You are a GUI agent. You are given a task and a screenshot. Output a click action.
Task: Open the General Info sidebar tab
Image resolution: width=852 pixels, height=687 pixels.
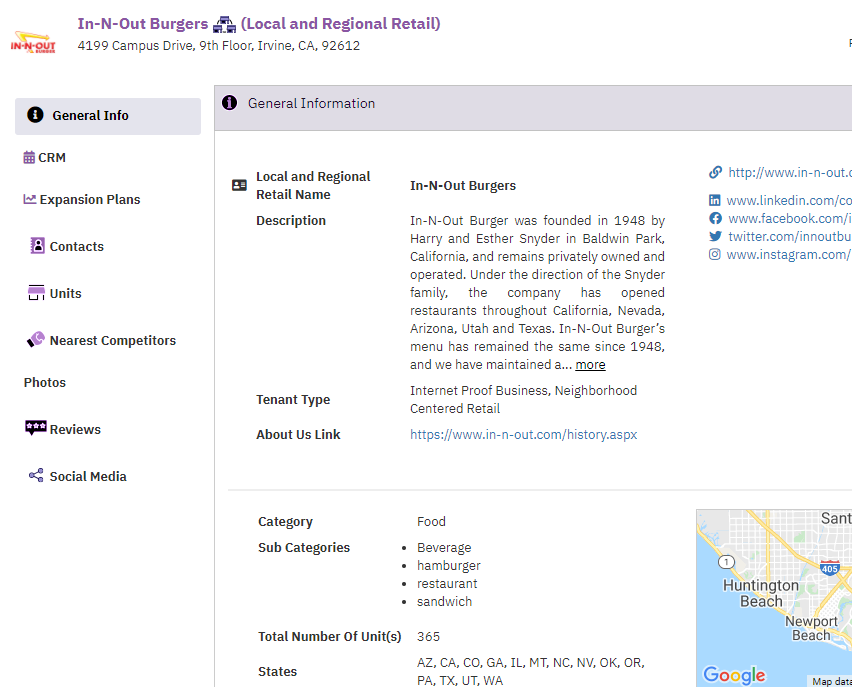pyautogui.click(x=108, y=116)
